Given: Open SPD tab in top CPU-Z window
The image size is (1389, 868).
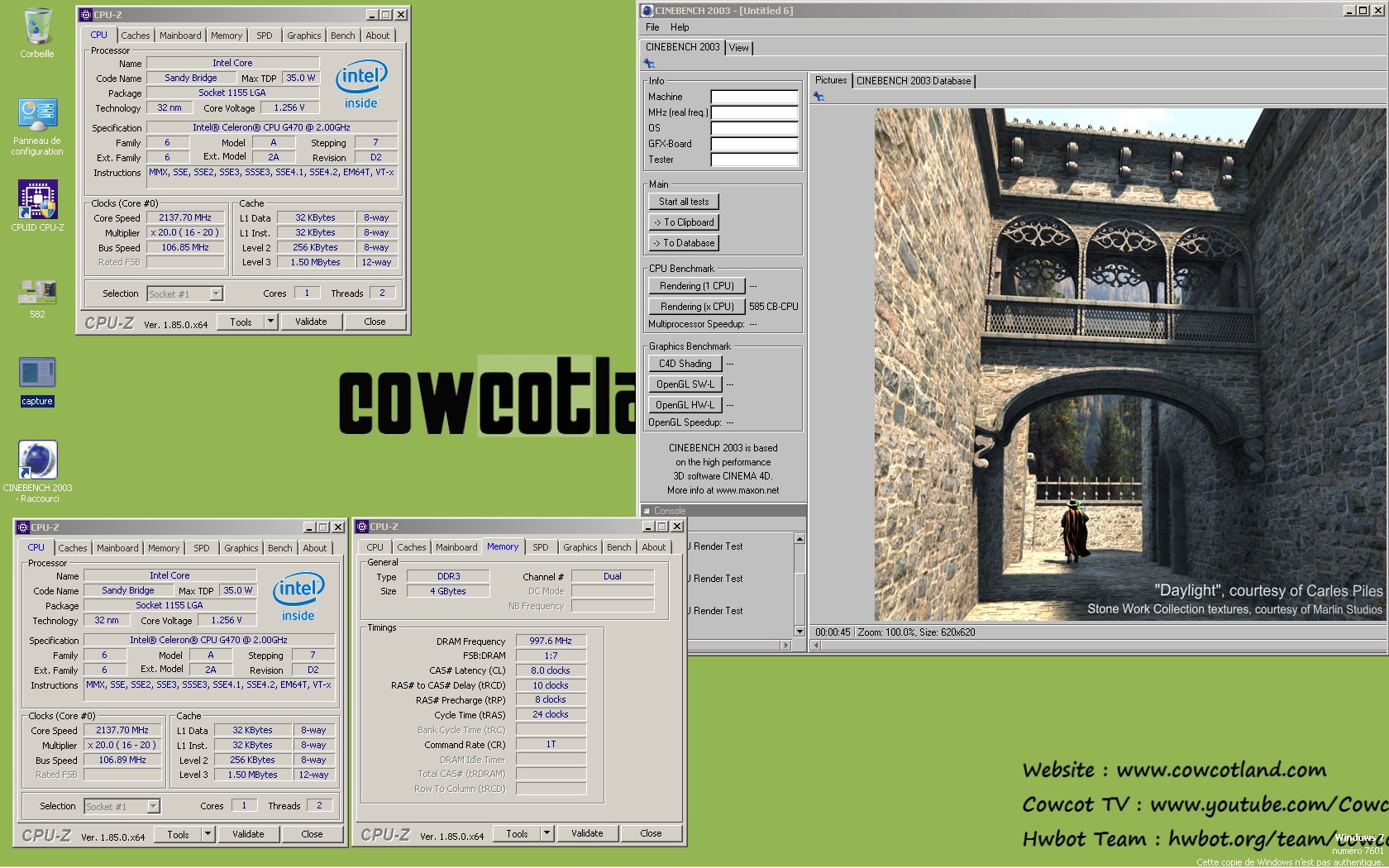Looking at the screenshot, I should [x=265, y=36].
